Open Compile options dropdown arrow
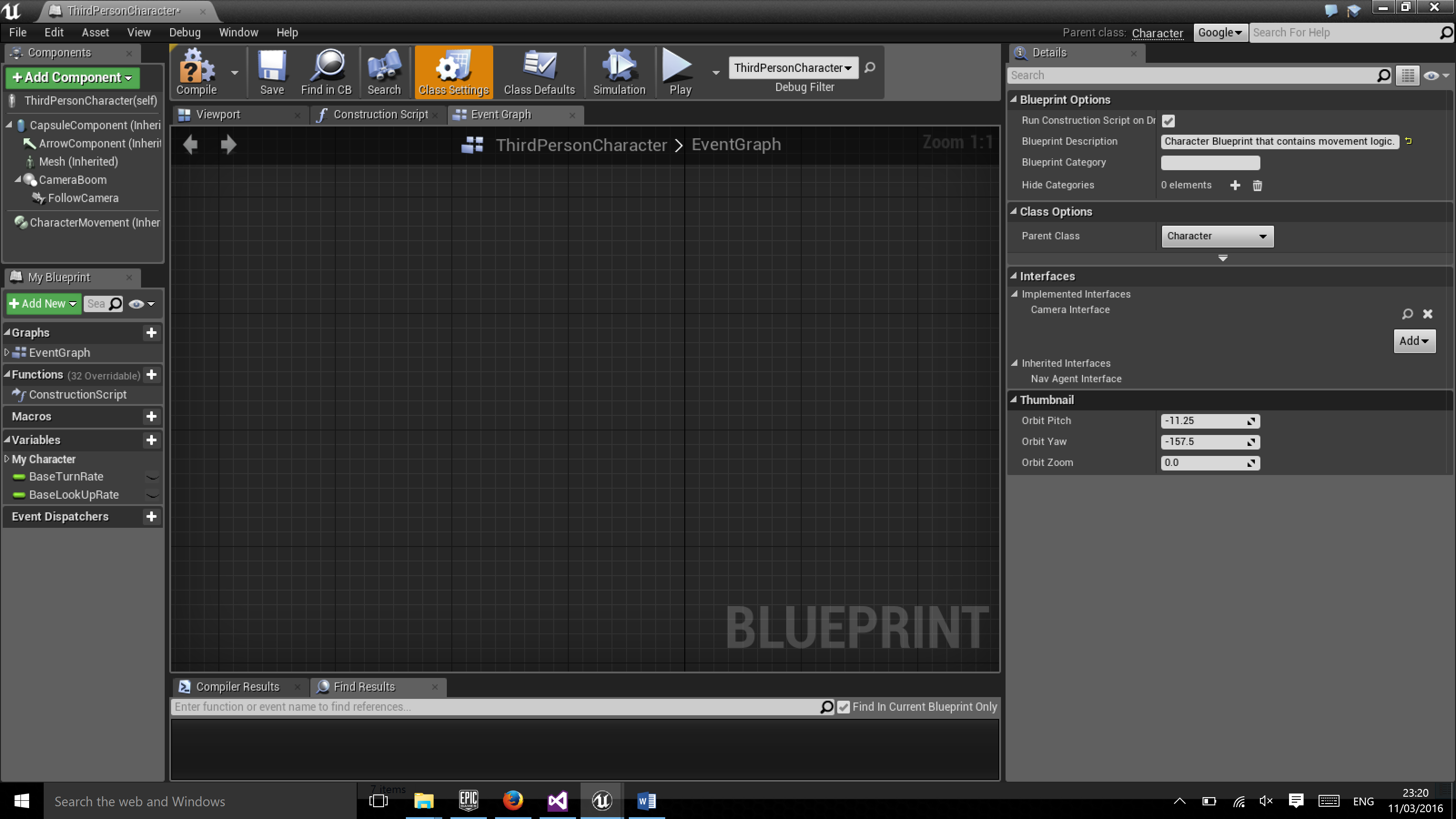 (x=235, y=72)
